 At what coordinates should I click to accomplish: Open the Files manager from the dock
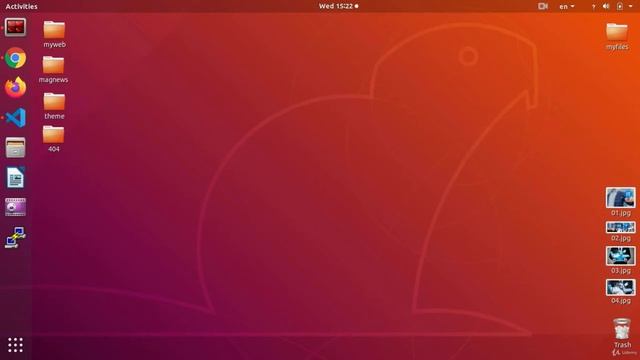coord(16,147)
